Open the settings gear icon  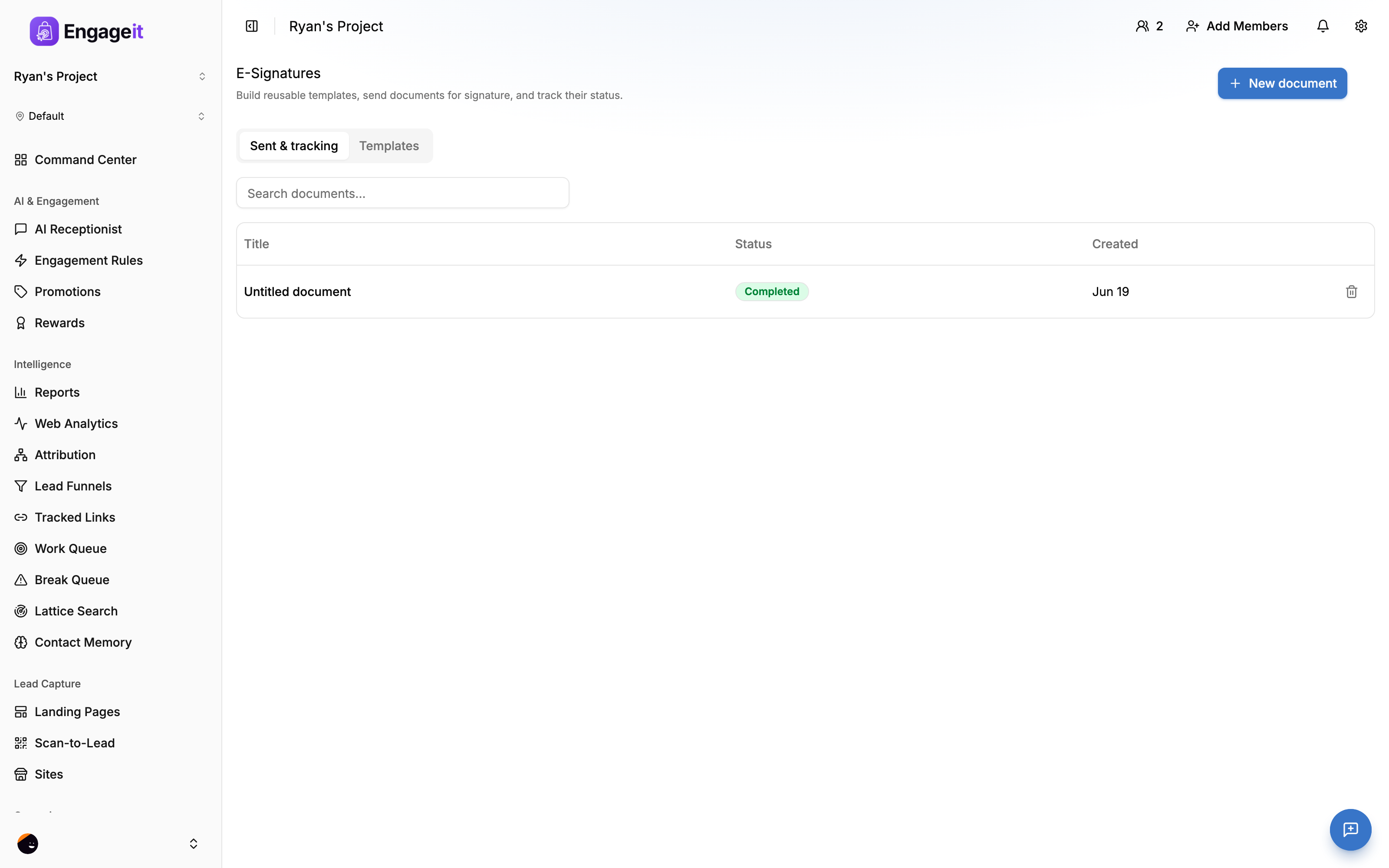pyautogui.click(x=1361, y=26)
